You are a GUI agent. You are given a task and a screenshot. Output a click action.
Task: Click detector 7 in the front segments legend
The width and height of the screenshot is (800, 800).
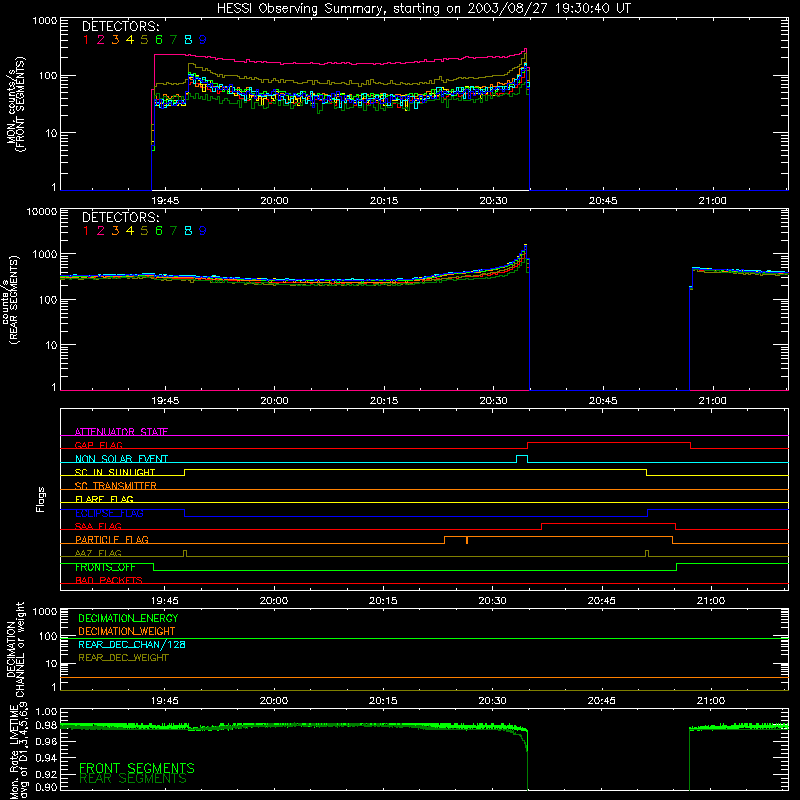173,40
